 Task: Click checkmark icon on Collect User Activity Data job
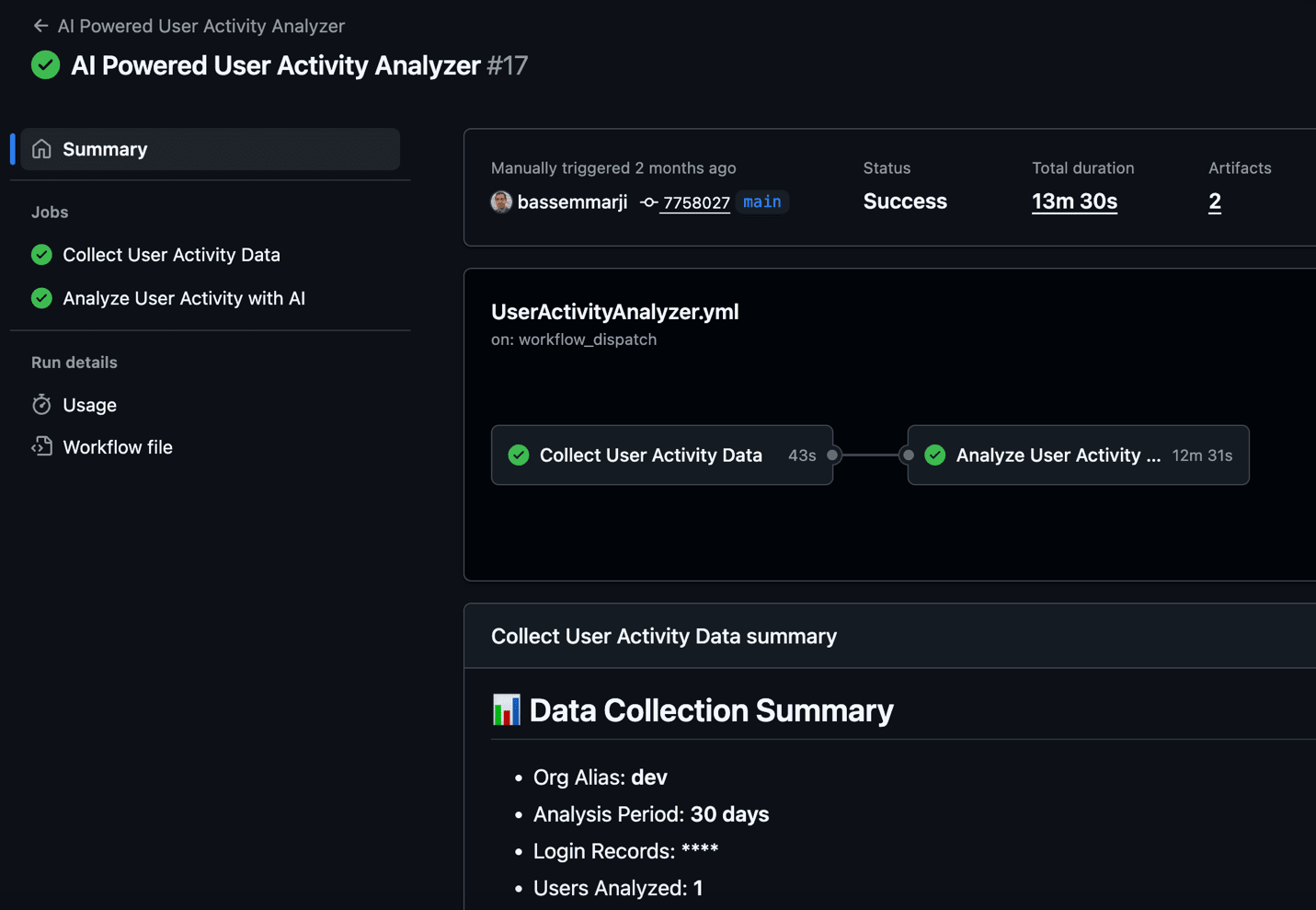coord(41,255)
